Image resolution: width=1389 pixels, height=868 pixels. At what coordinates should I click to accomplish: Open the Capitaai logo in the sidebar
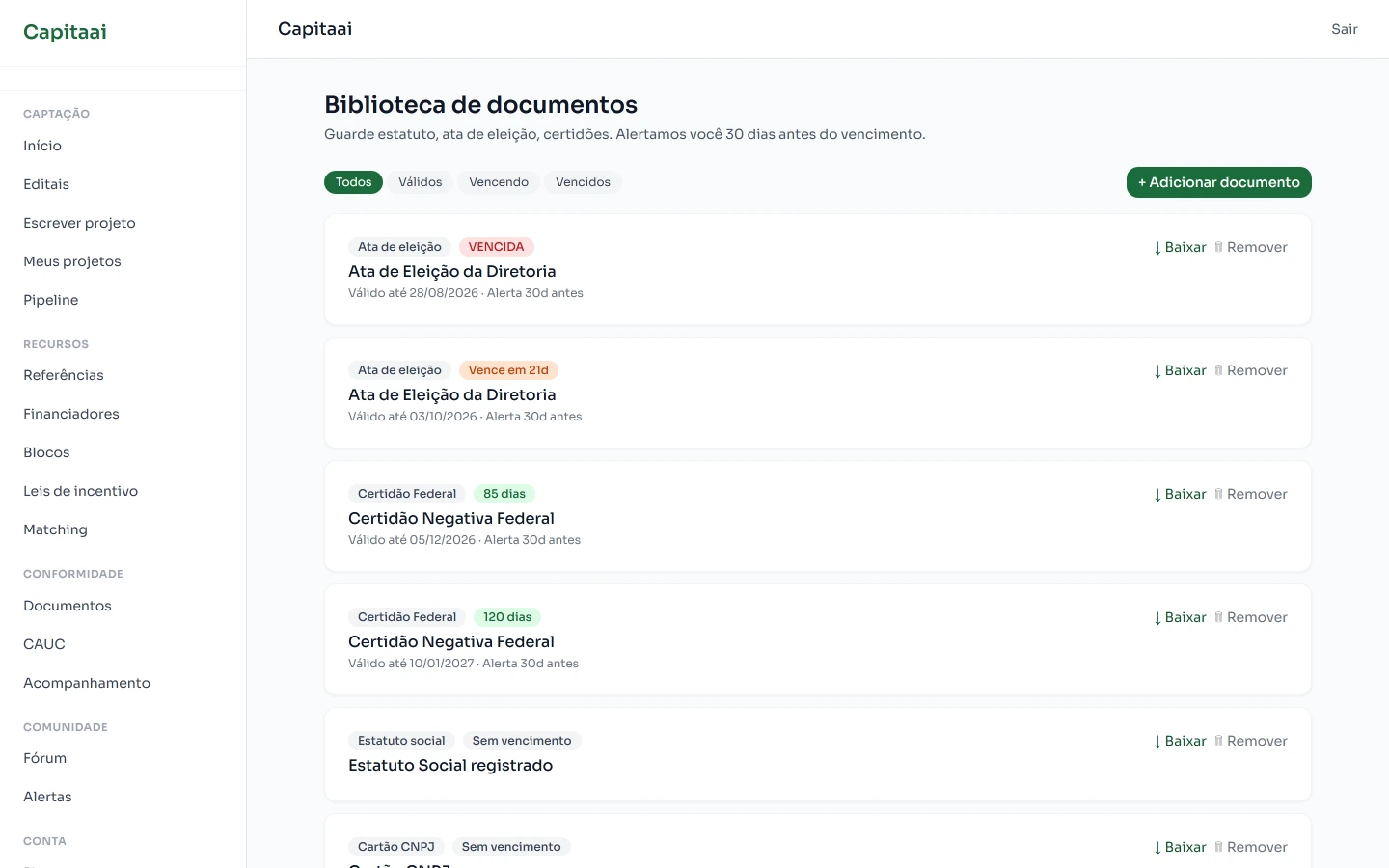[65, 32]
